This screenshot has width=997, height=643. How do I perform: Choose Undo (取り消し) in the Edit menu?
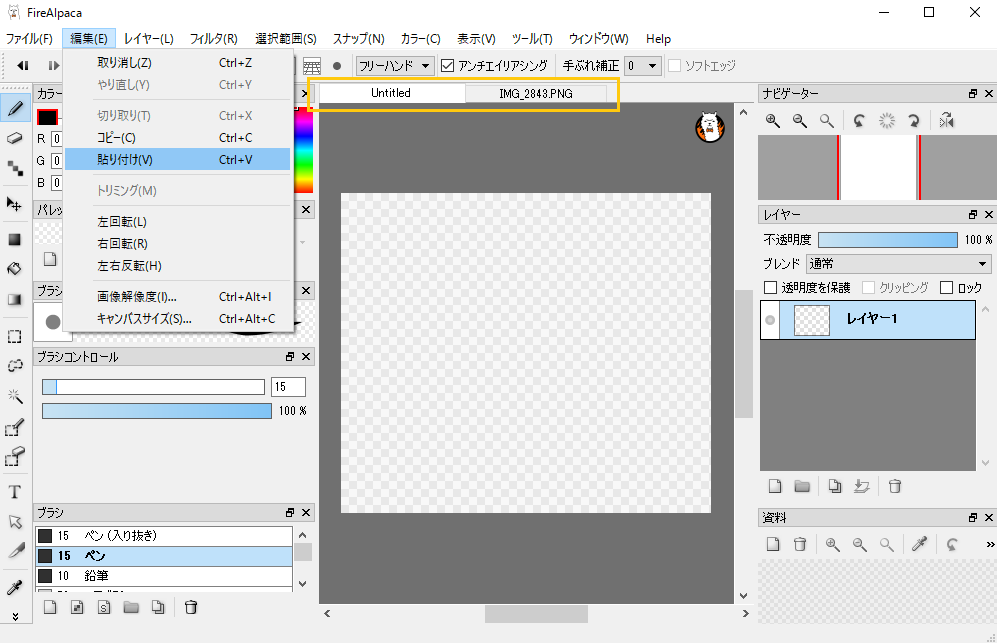177,62
